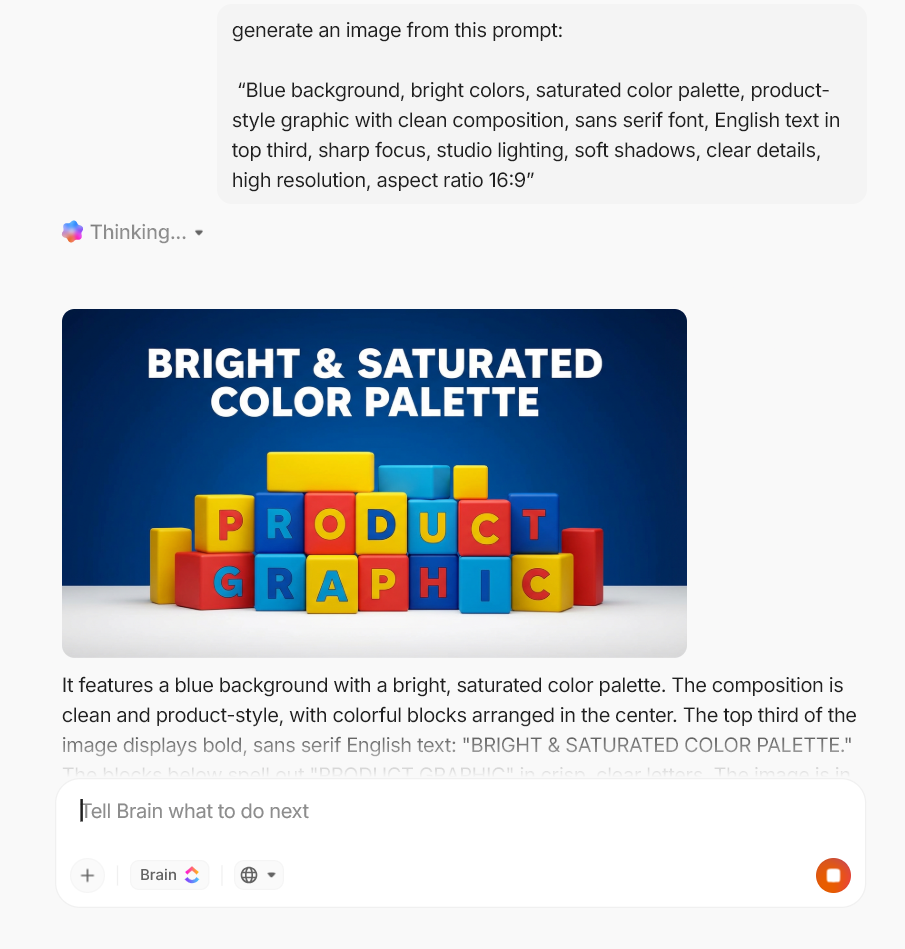The image size is (905, 949).
Task: Select the Brain label in input toolbar
Action: 158,875
